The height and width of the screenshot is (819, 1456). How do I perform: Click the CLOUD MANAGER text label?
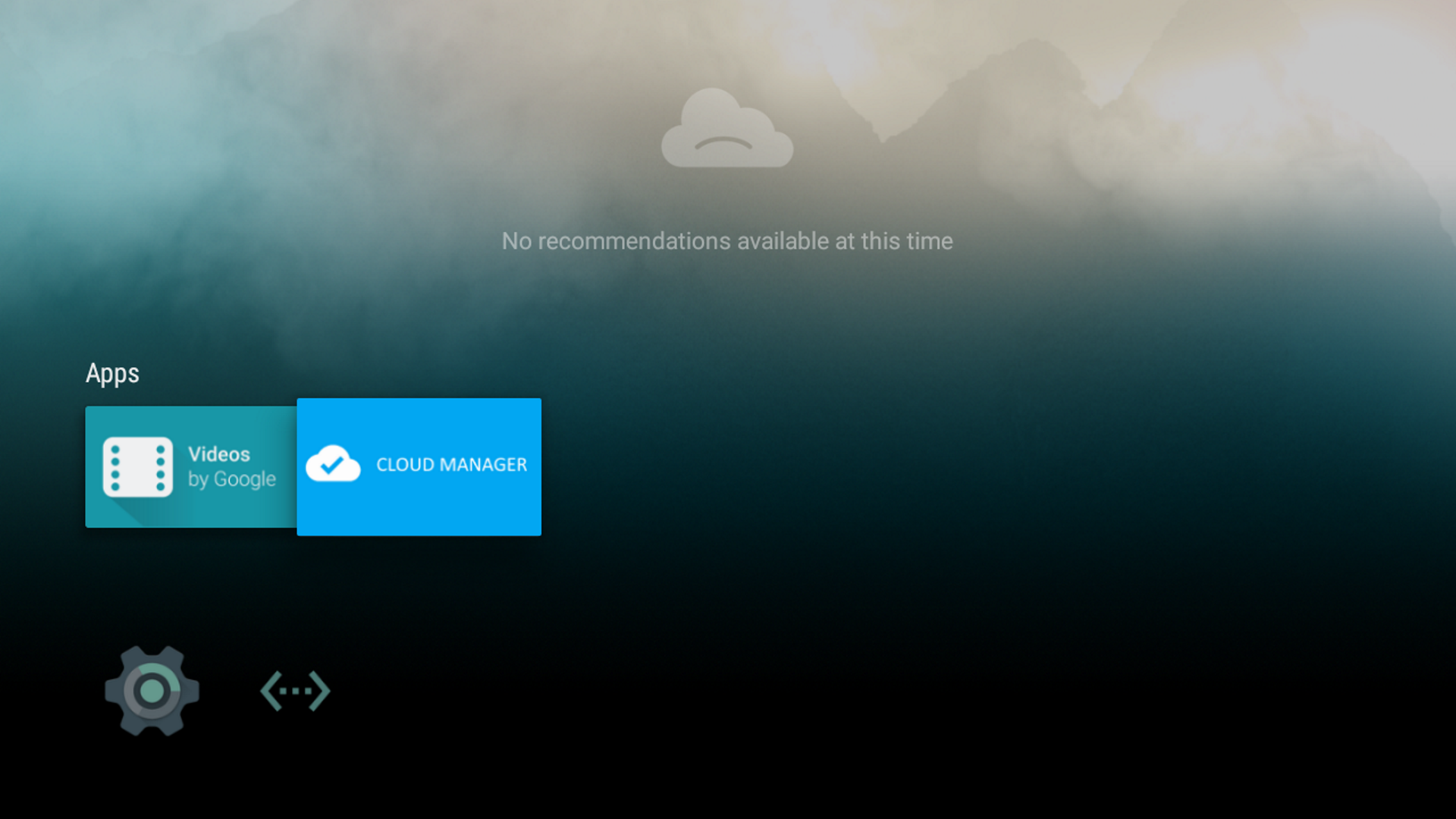tap(451, 465)
